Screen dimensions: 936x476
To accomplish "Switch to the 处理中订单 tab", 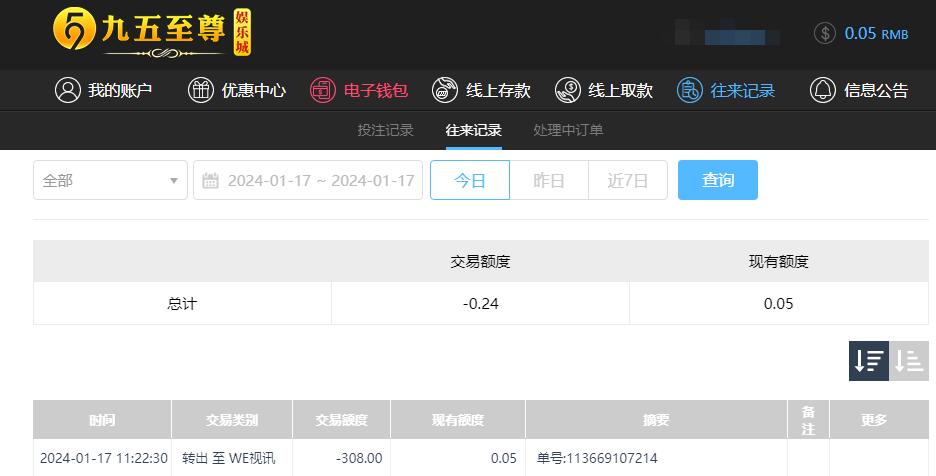I will pyautogui.click(x=568, y=130).
